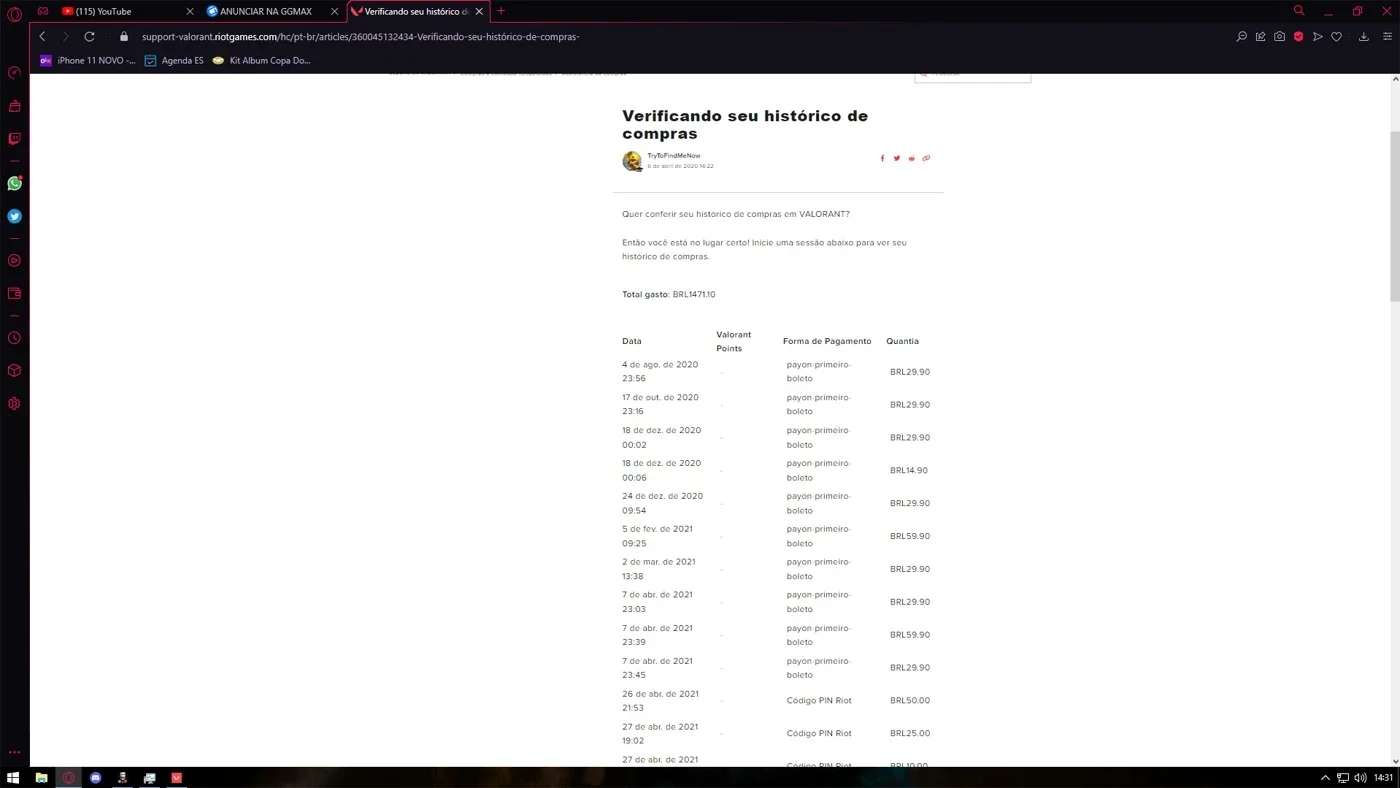Open the Extensions cube icon in sidebar

point(14,371)
